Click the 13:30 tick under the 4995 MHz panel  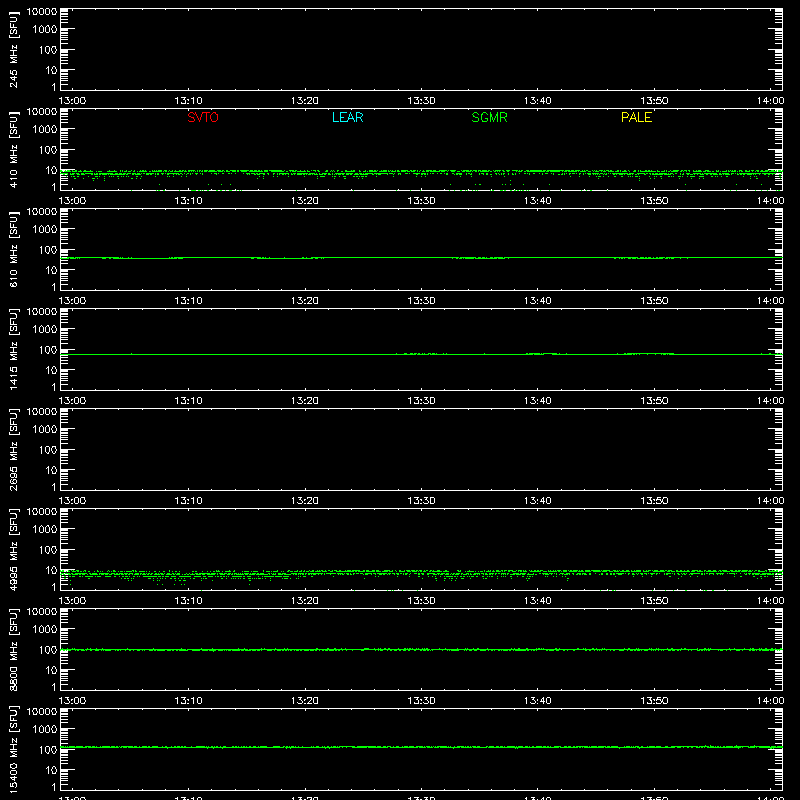click(x=421, y=601)
